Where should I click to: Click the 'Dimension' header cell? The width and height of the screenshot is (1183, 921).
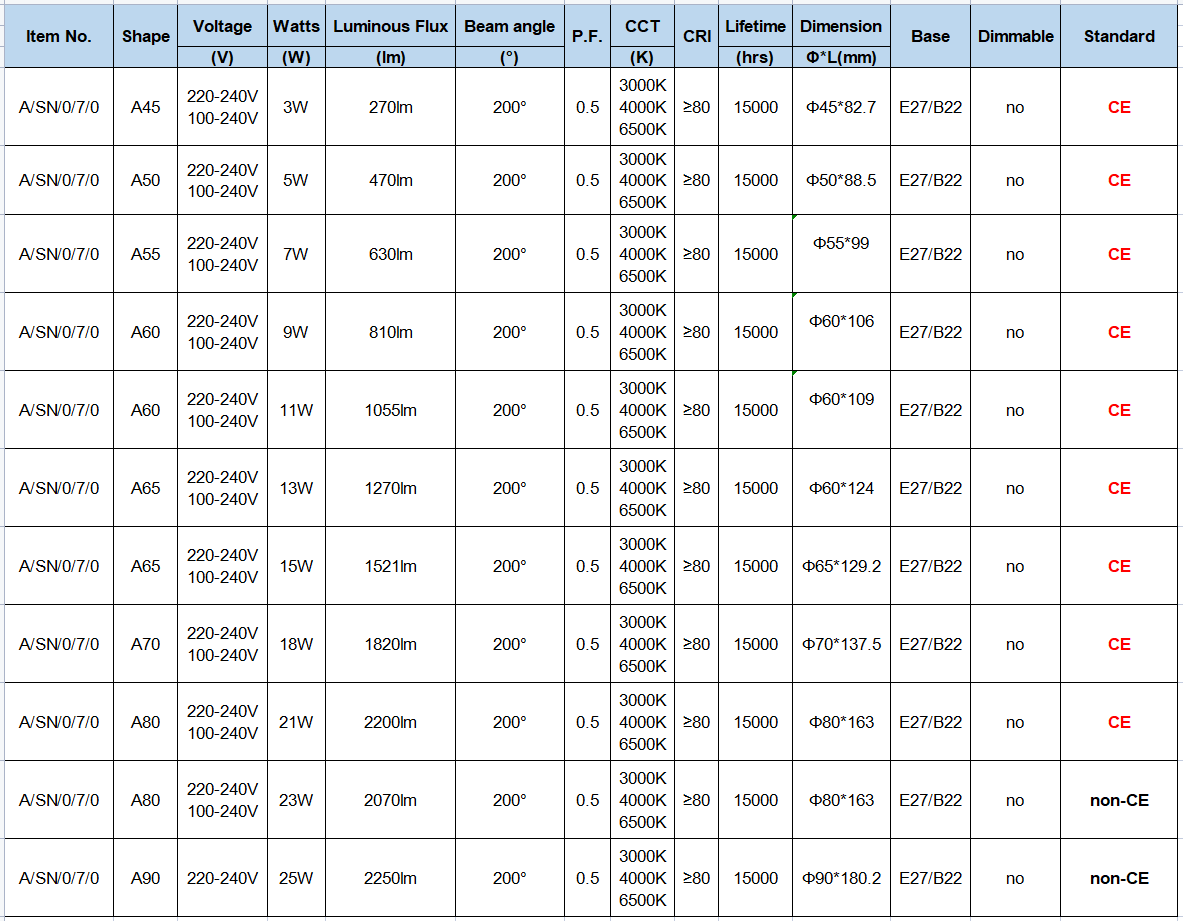[841, 26]
